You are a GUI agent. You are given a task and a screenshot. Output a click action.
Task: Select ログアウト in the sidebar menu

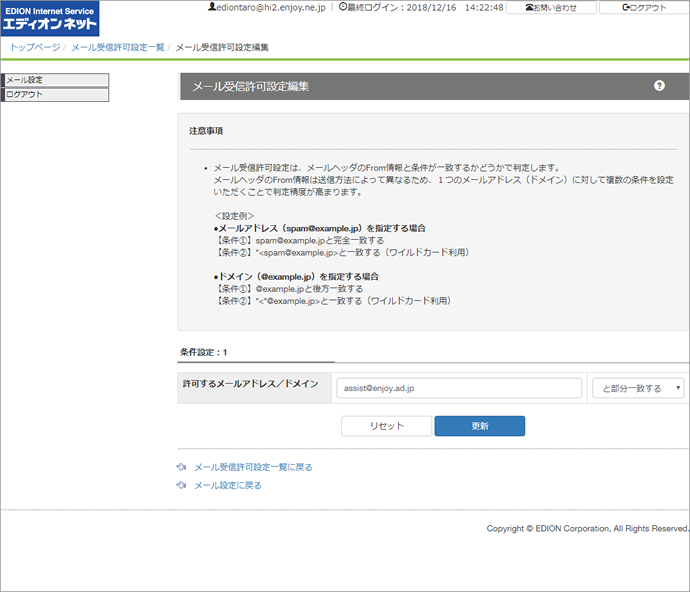pos(55,95)
